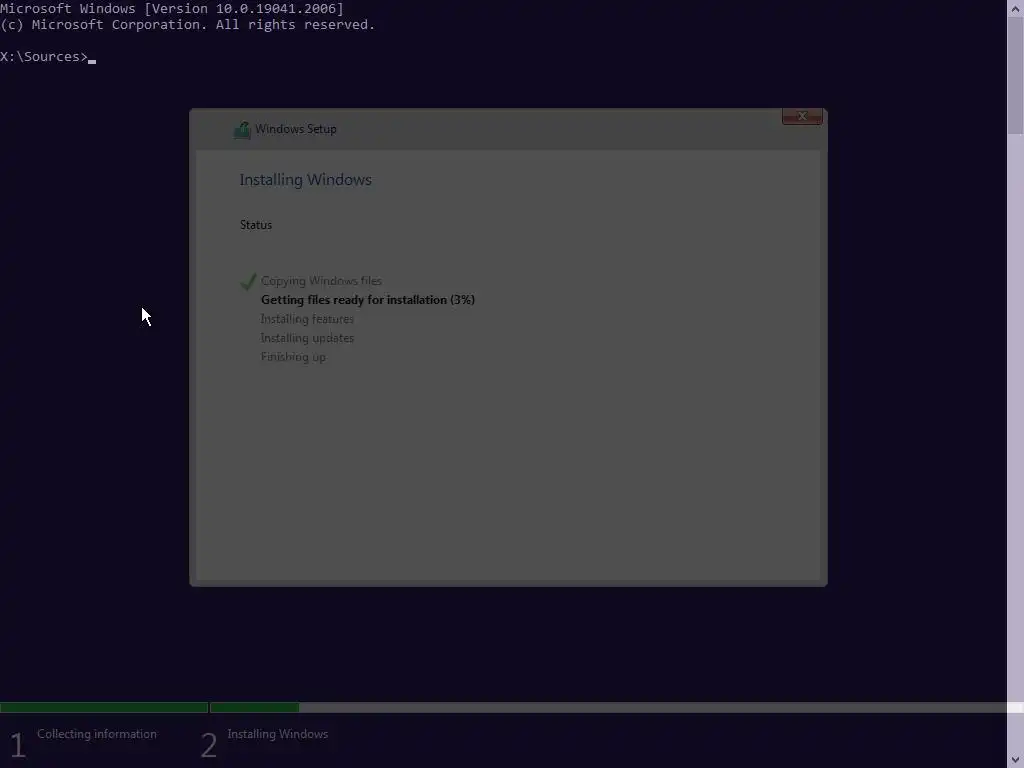
Task: Click the 'Windows Setup' title text
Action: tap(296, 129)
